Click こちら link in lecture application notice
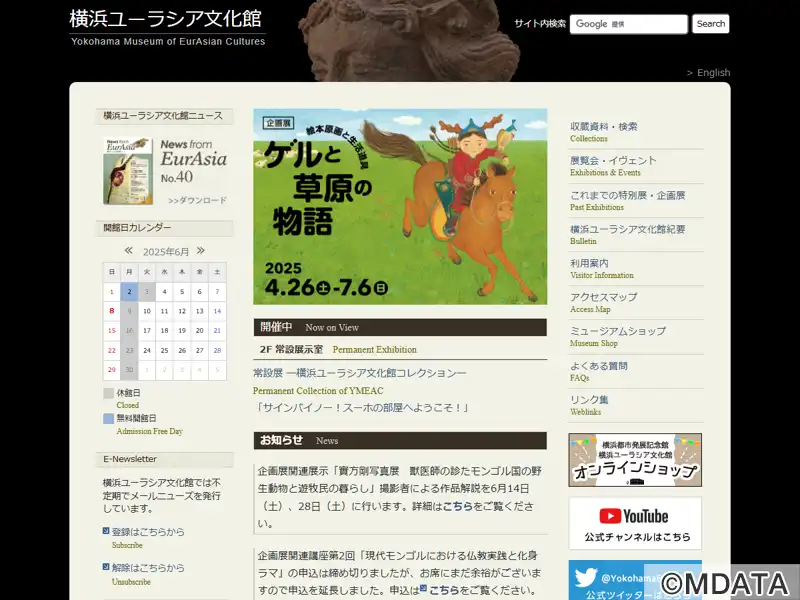 (x=444, y=590)
